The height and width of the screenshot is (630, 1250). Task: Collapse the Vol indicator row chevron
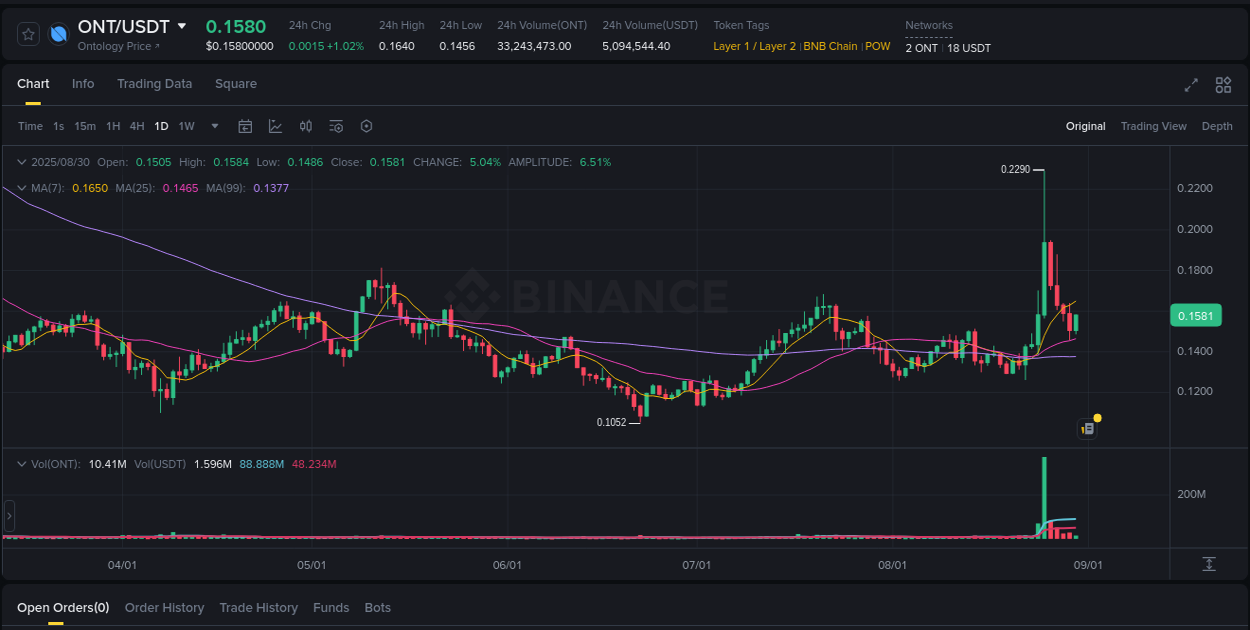pos(22,463)
